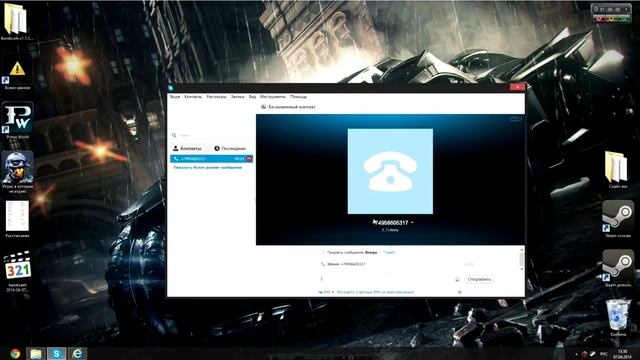Select the active call entry in recent list

pos(211,158)
